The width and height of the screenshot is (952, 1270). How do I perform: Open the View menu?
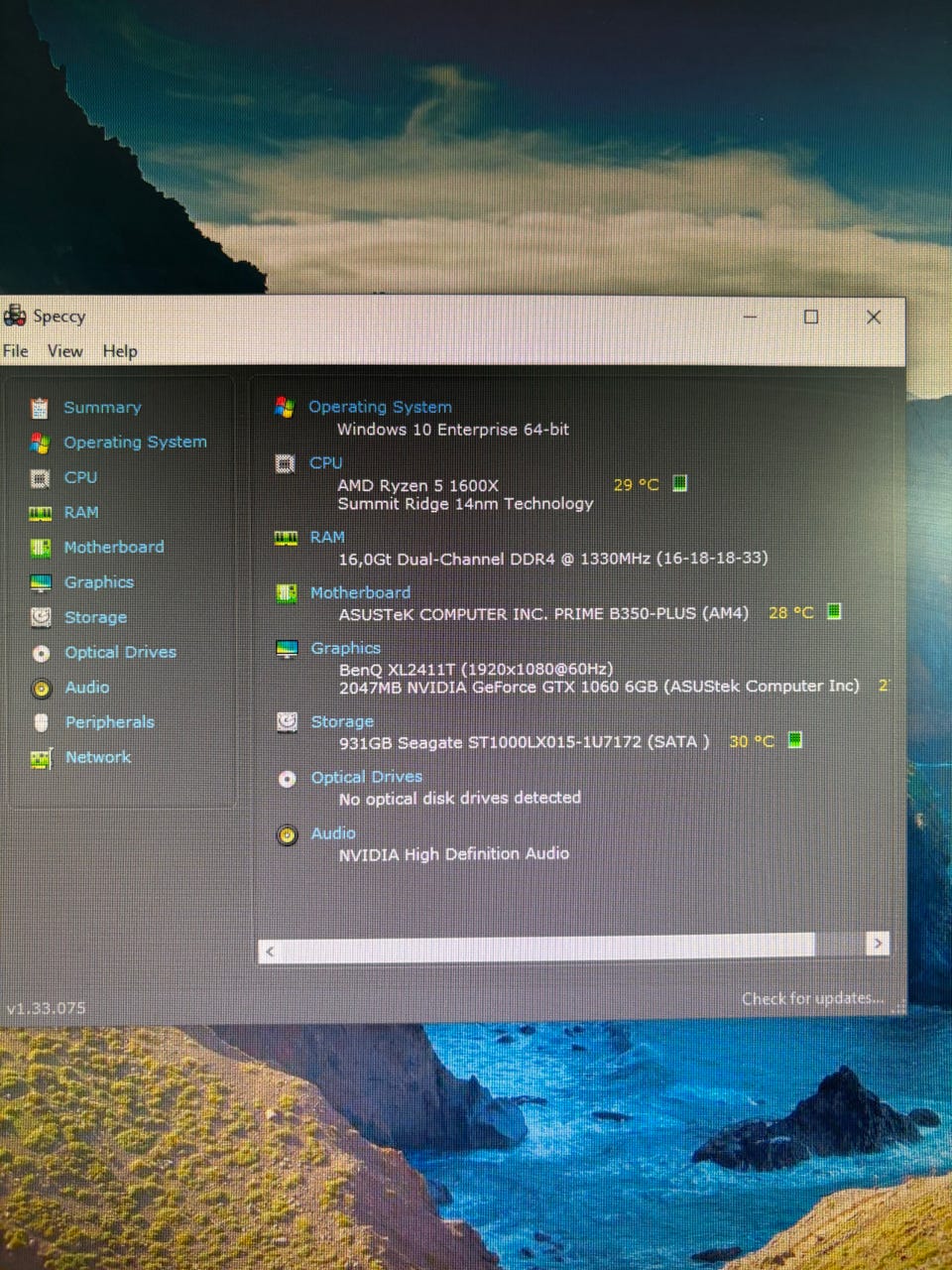(x=65, y=351)
